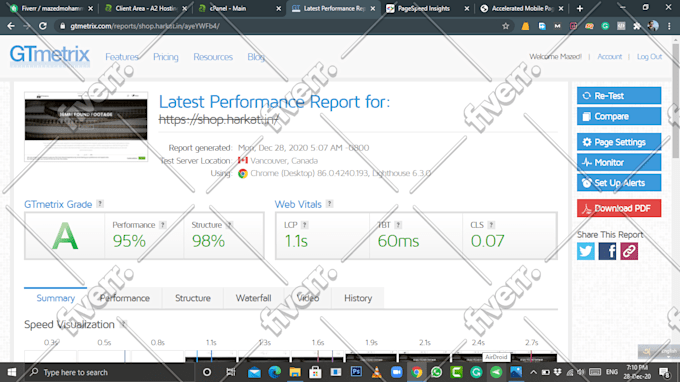Open a new browser tab
The height and width of the screenshot is (382, 680).
[580, 8]
